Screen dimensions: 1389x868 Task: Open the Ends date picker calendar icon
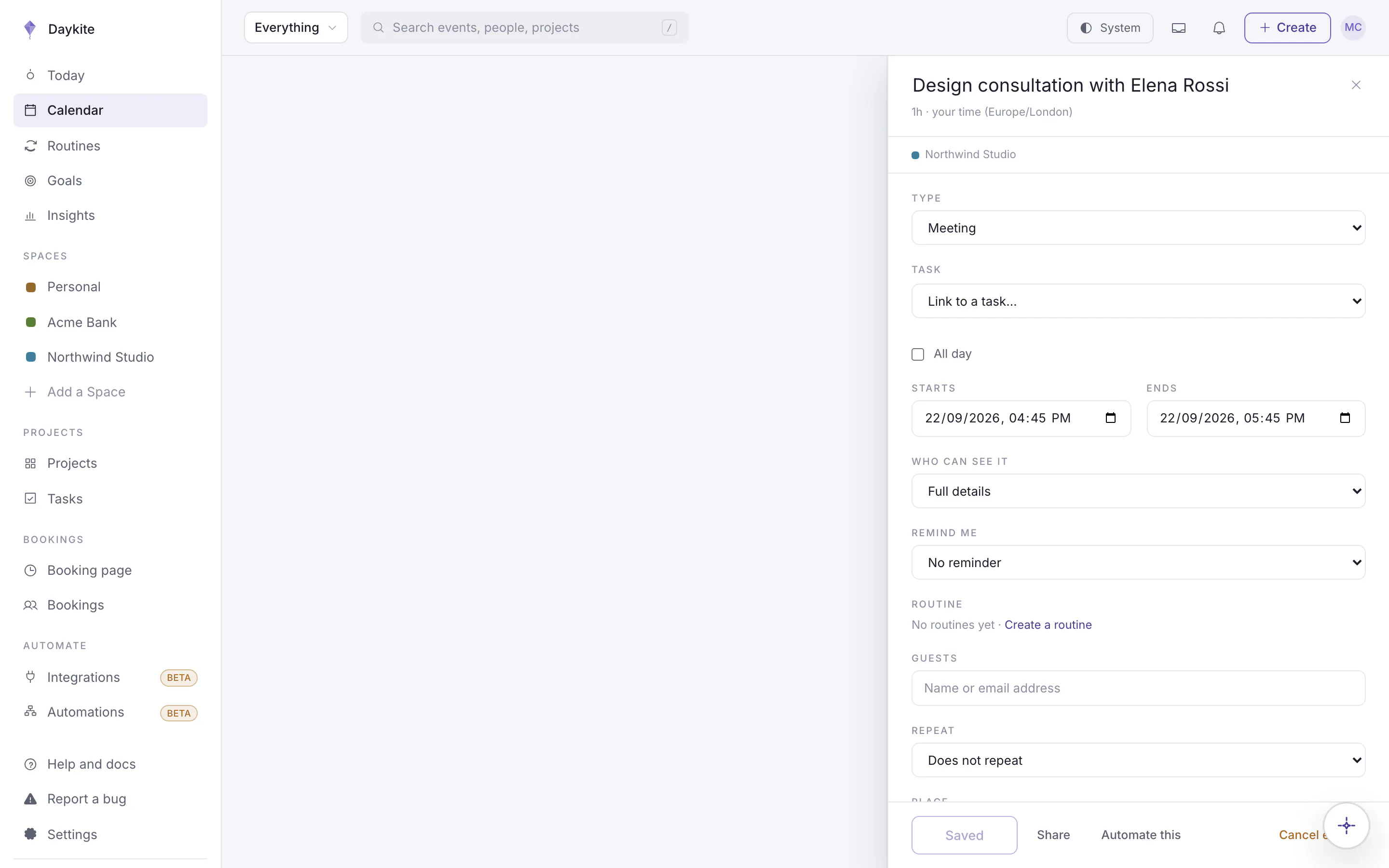tap(1345, 418)
